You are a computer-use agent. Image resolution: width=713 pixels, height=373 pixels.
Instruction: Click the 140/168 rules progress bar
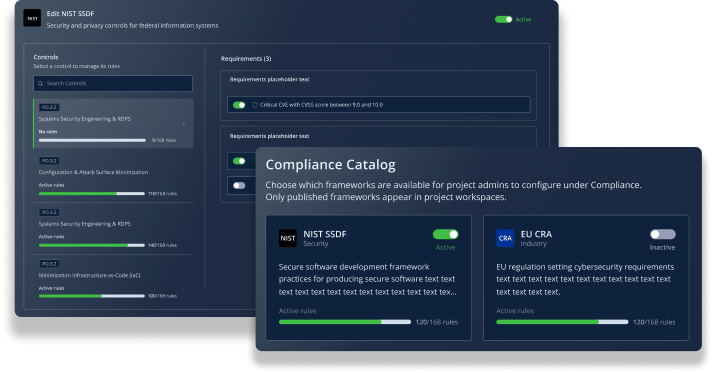click(x=92, y=245)
